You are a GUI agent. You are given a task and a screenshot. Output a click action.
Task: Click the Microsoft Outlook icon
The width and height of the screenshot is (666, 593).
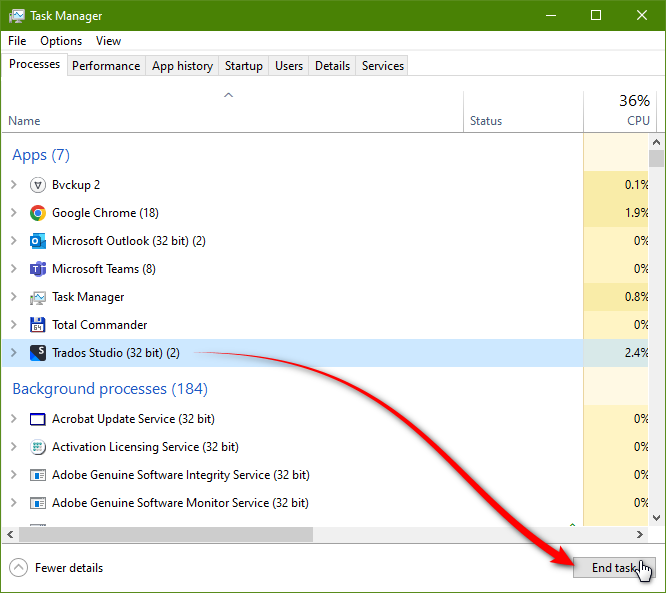[38, 241]
